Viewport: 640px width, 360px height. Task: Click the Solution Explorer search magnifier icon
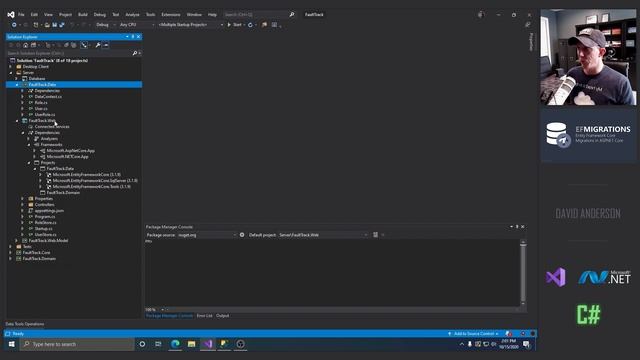point(135,53)
